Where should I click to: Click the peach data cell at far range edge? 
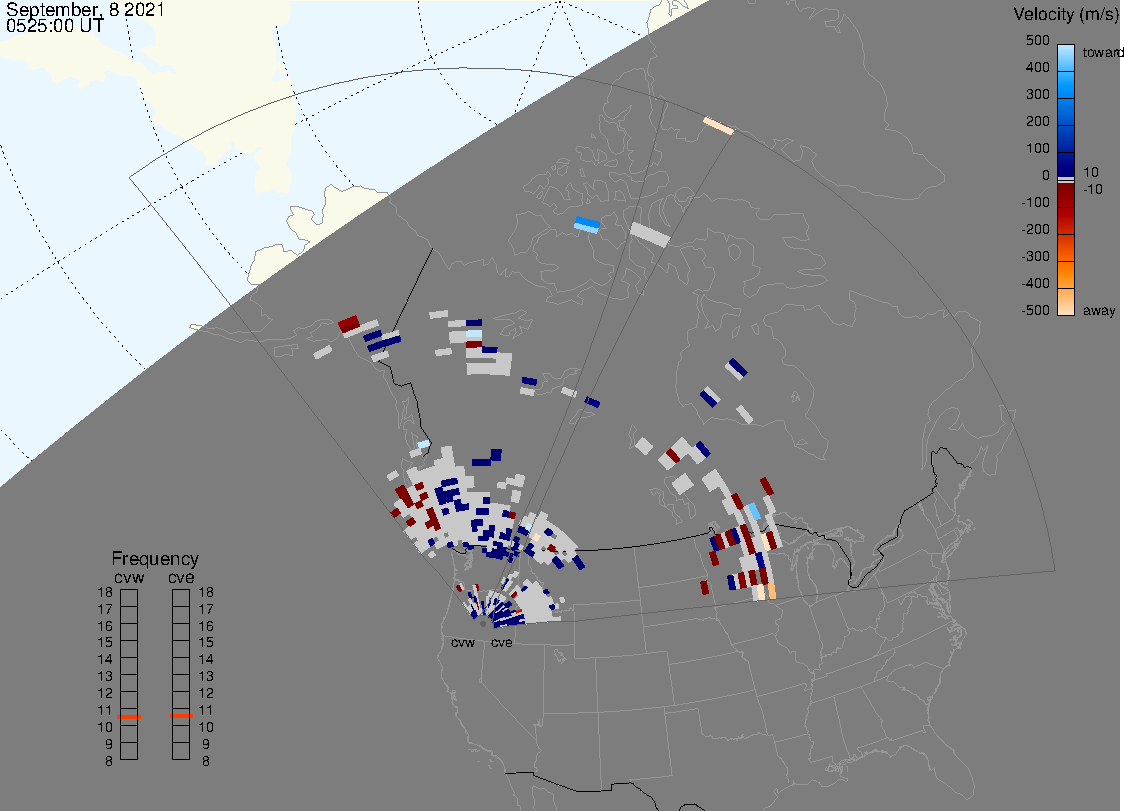pyautogui.click(x=718, y=126)
